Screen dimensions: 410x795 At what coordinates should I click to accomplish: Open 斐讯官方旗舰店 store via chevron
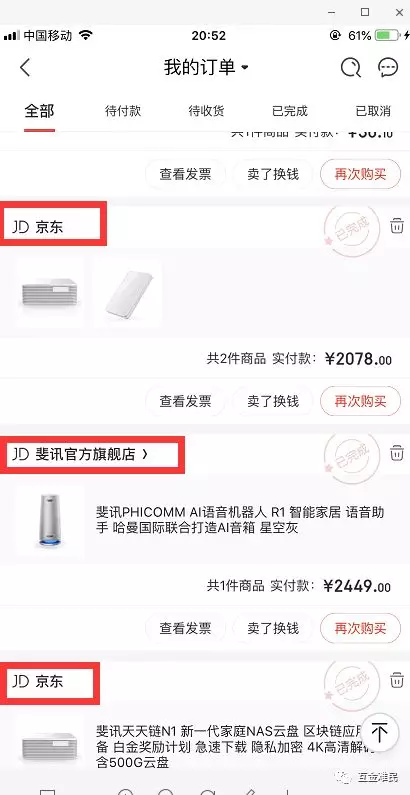(x=145, y=454)
